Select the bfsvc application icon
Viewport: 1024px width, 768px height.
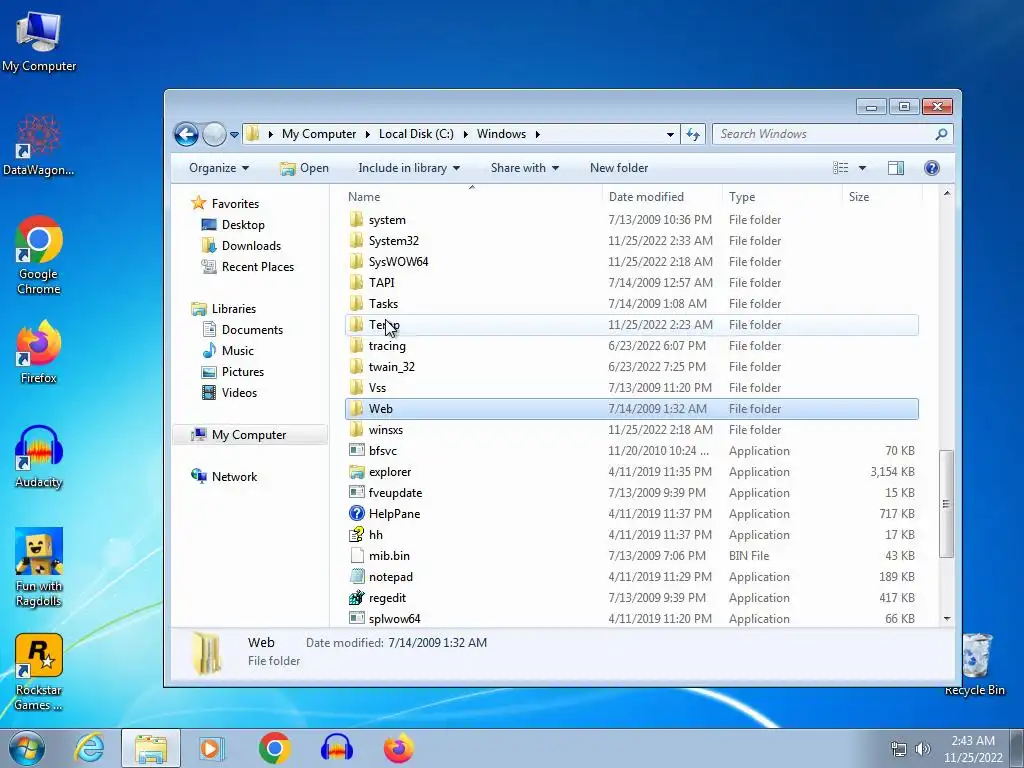(357, 451)
